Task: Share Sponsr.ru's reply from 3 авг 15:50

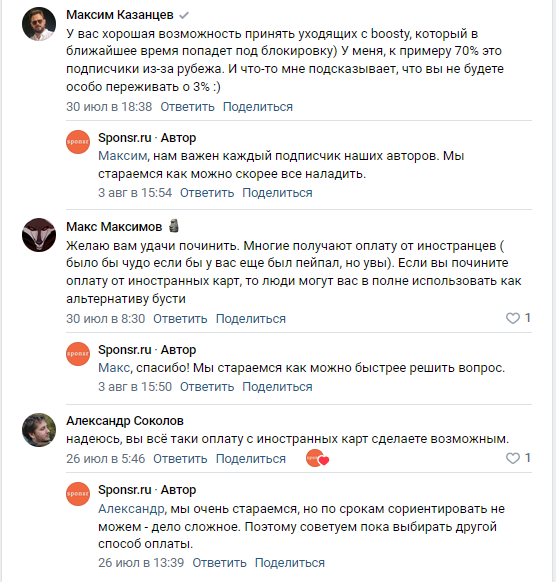Action: [277, 387]
